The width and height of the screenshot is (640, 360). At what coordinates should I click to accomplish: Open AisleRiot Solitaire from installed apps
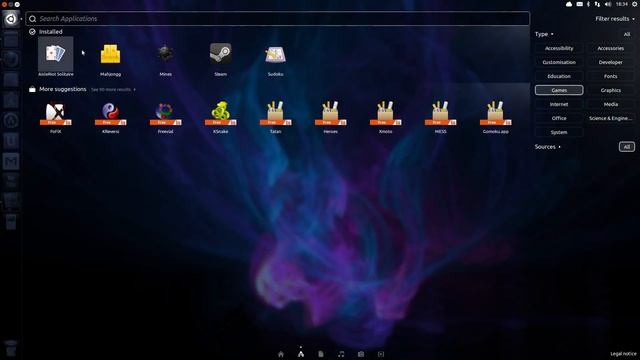56,57
